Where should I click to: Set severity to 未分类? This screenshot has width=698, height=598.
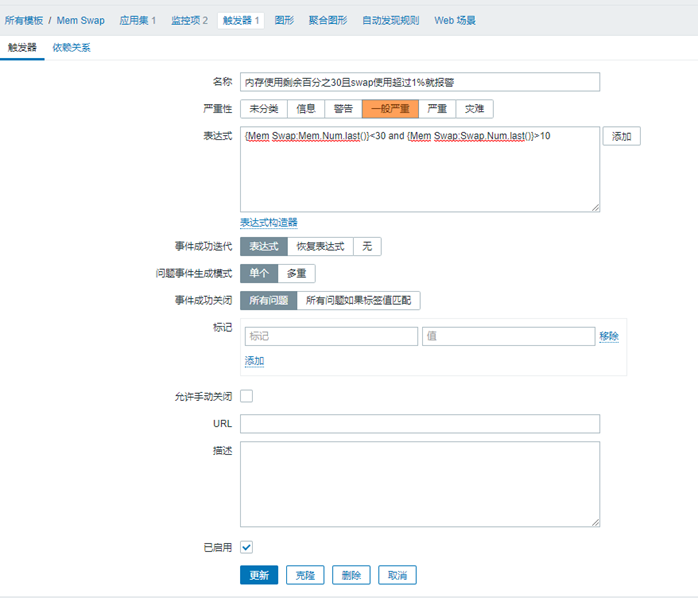click(264, 109)
